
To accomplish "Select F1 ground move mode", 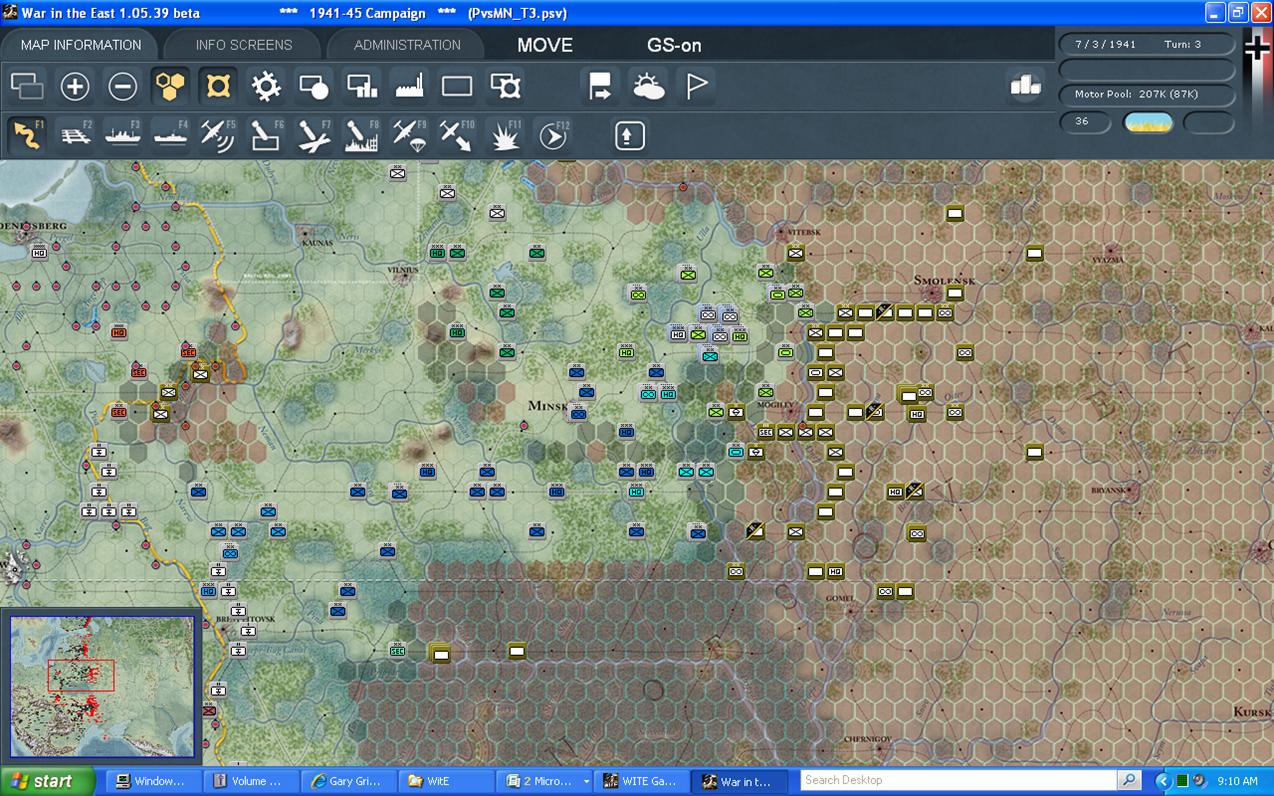I will [27, 135].
